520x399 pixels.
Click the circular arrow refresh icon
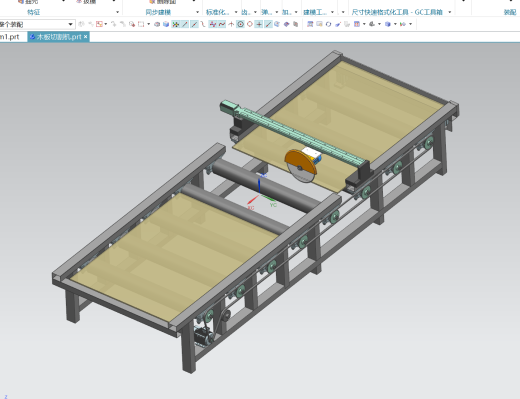click(x=328, y=24)
